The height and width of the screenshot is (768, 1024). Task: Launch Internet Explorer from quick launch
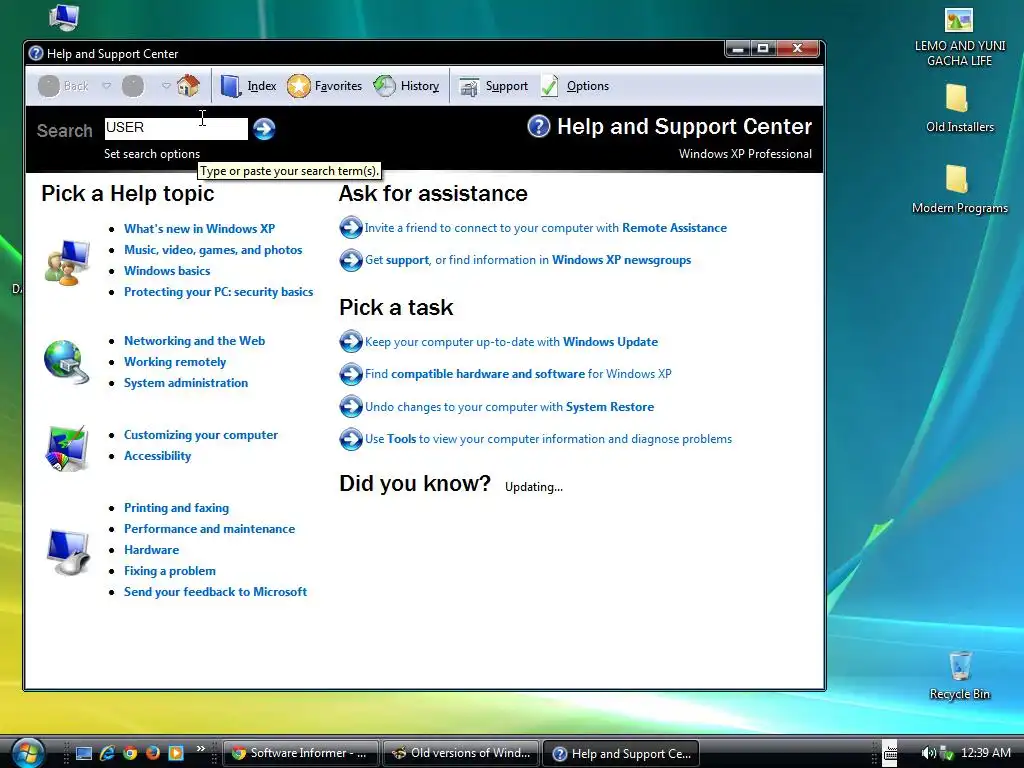point(107,753)
